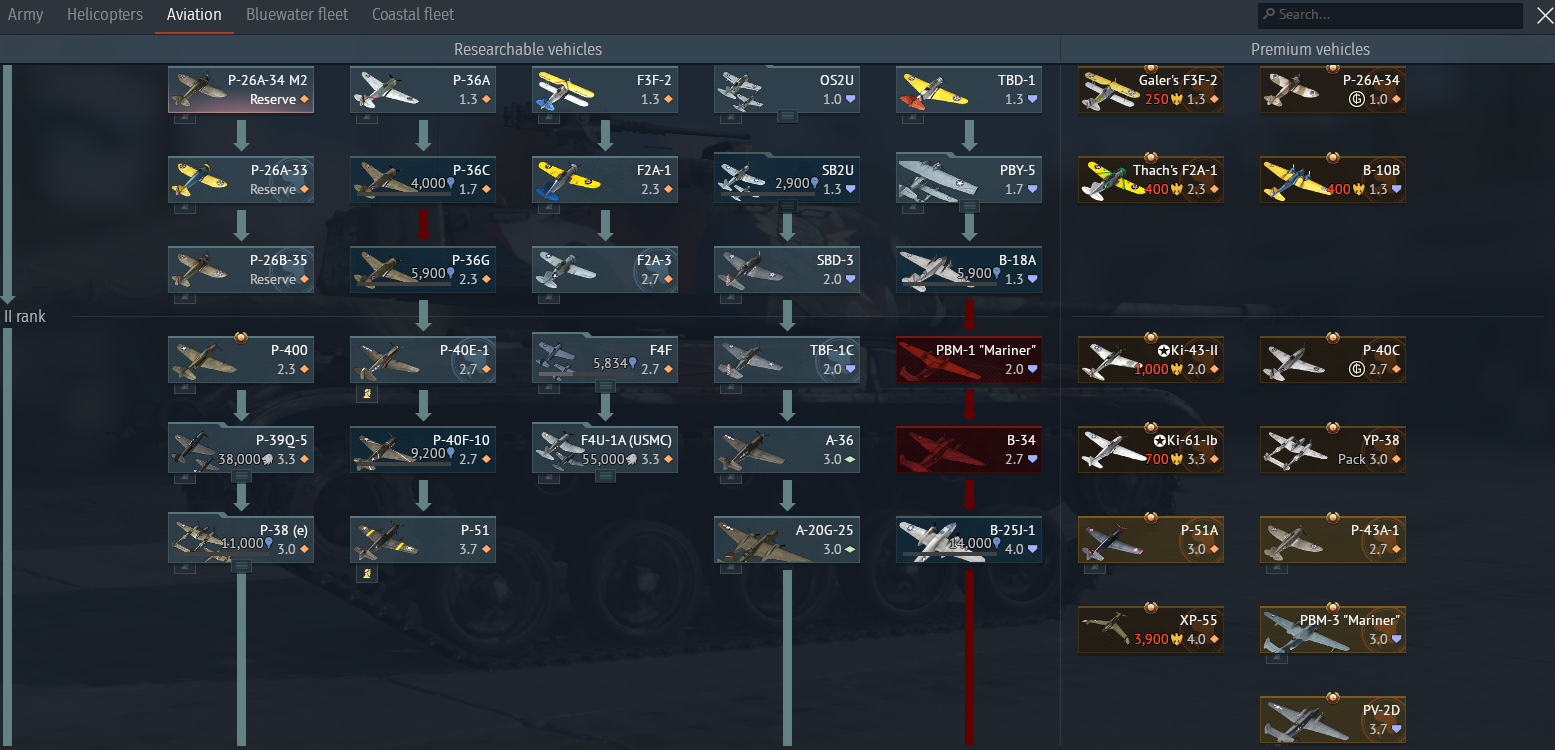The height and width of the screenshot is (750, 1555).
Task: Select the P-51A premium card
Action: [1151, 540]
